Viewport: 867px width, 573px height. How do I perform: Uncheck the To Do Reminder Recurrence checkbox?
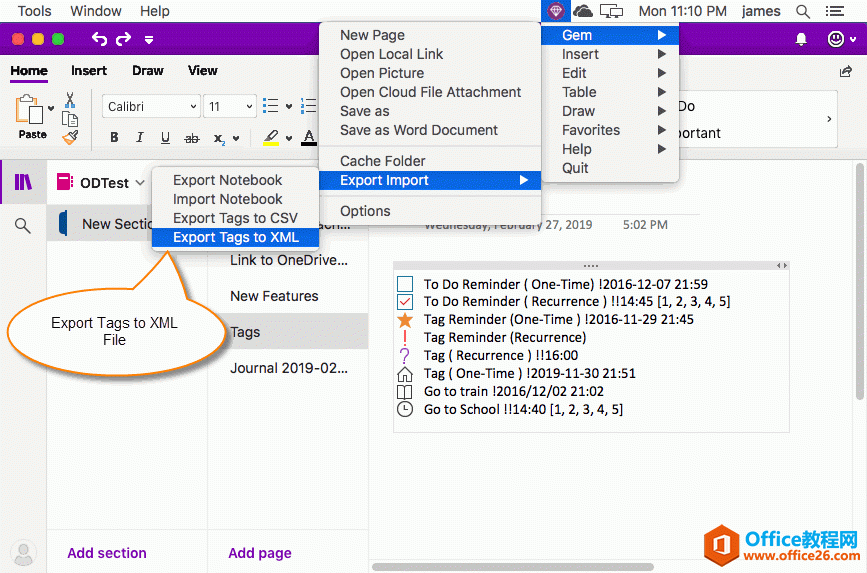(x=405, y=301)
